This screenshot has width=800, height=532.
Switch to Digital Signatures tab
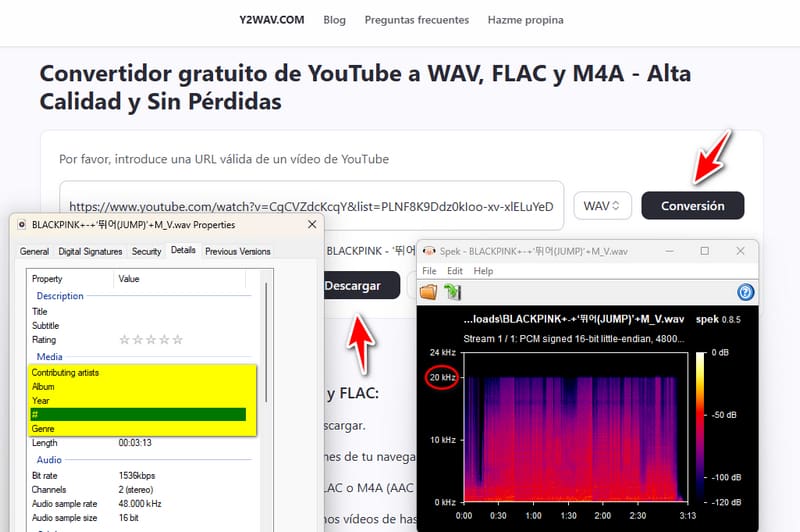pos(90,251)
